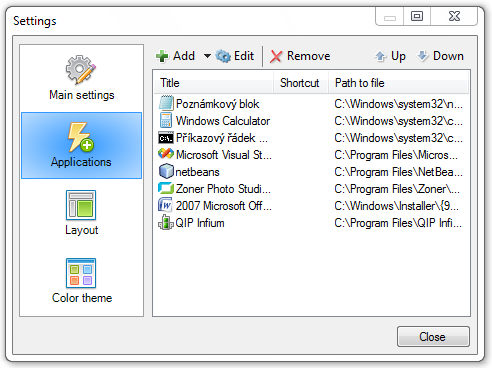Image resolution: width=492 pixels, height=368 pixels.
Task: Click the 'Edit' toolbar label
Action: tap(244, 56)
